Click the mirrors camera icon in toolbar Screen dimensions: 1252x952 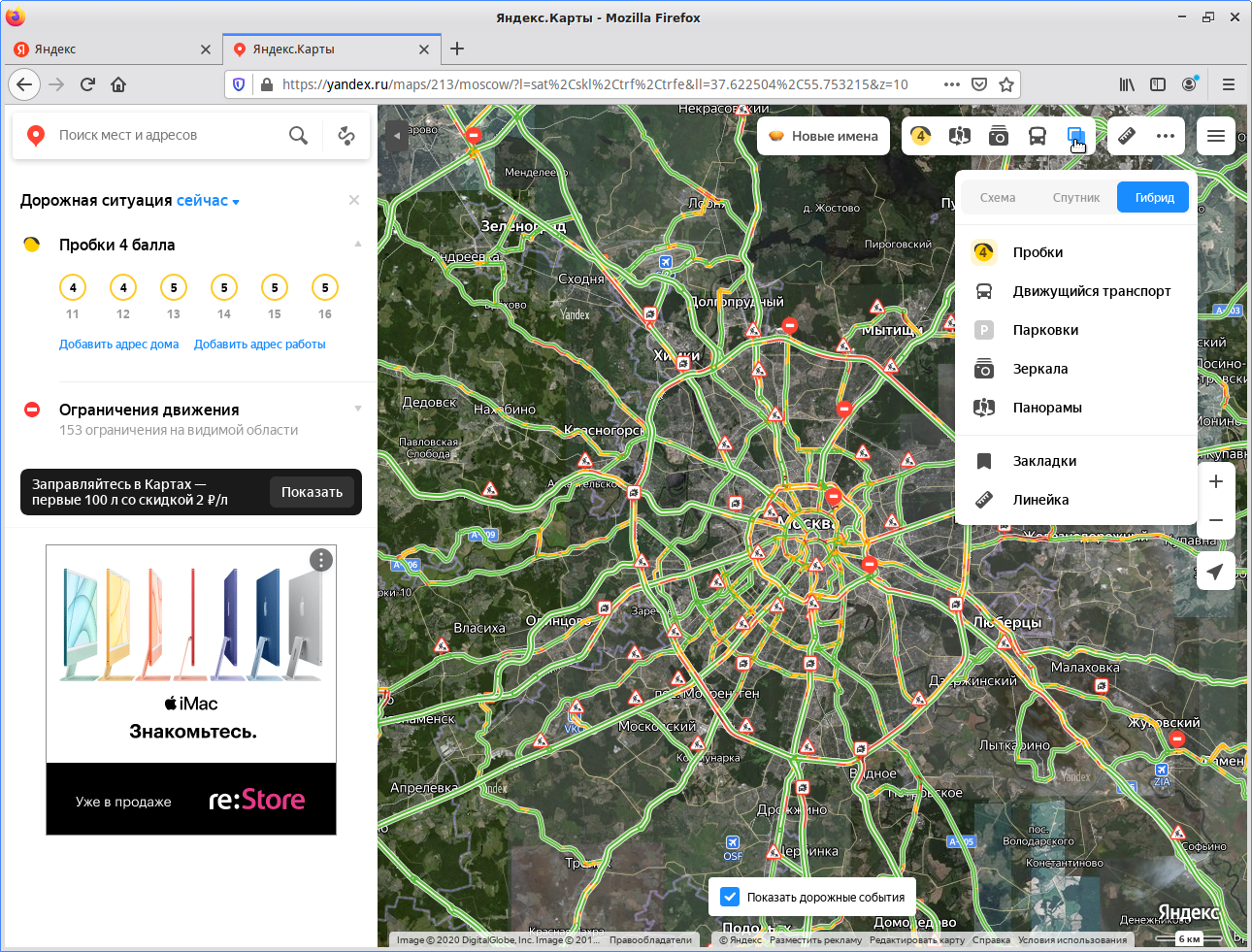[998, 136]
